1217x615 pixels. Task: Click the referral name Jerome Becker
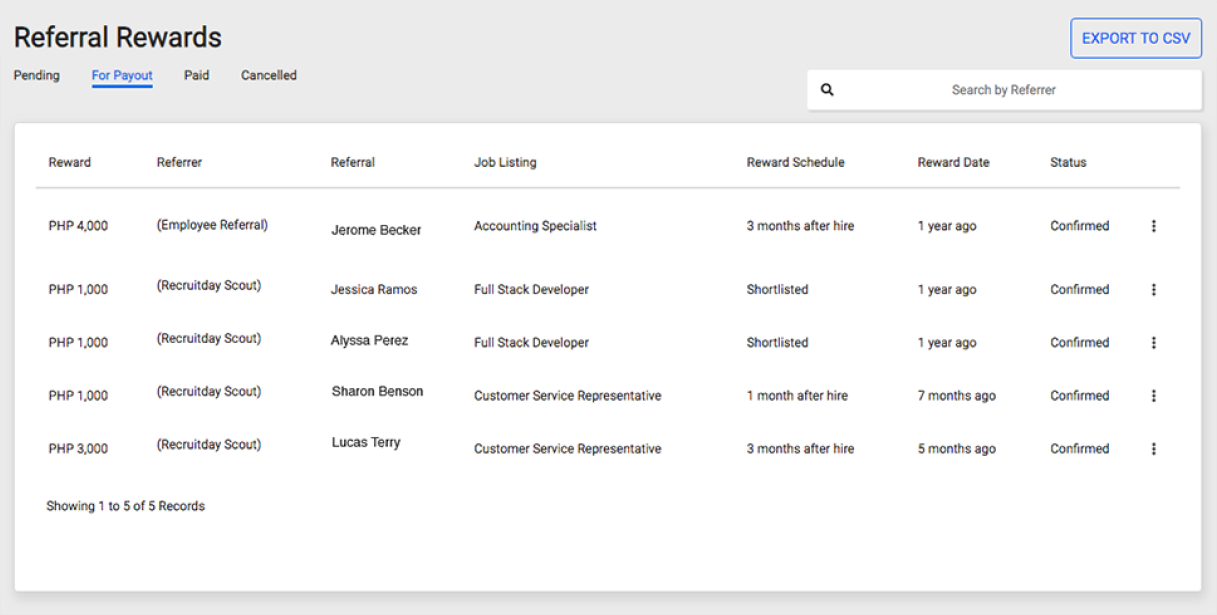(x=376, y=230)
